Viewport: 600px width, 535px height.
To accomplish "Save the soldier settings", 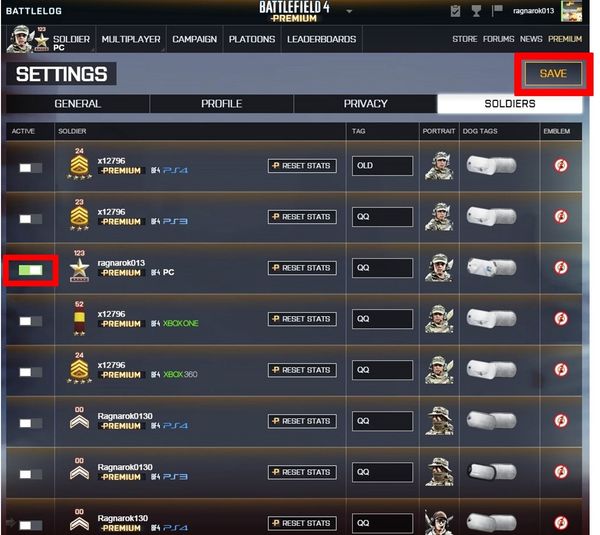I will [553, 73].
